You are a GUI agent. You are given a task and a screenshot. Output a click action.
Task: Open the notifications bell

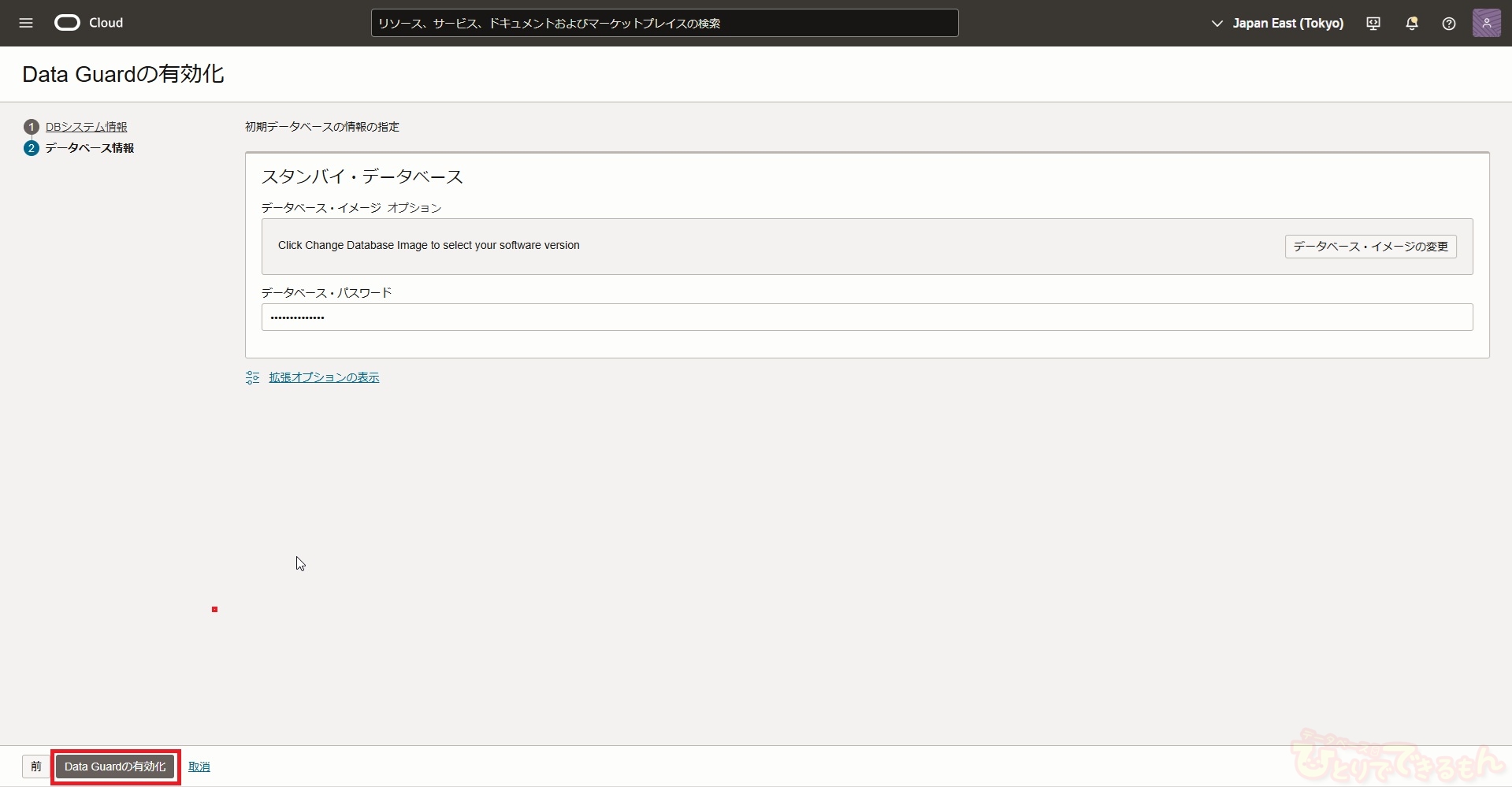click(1412, 24)
